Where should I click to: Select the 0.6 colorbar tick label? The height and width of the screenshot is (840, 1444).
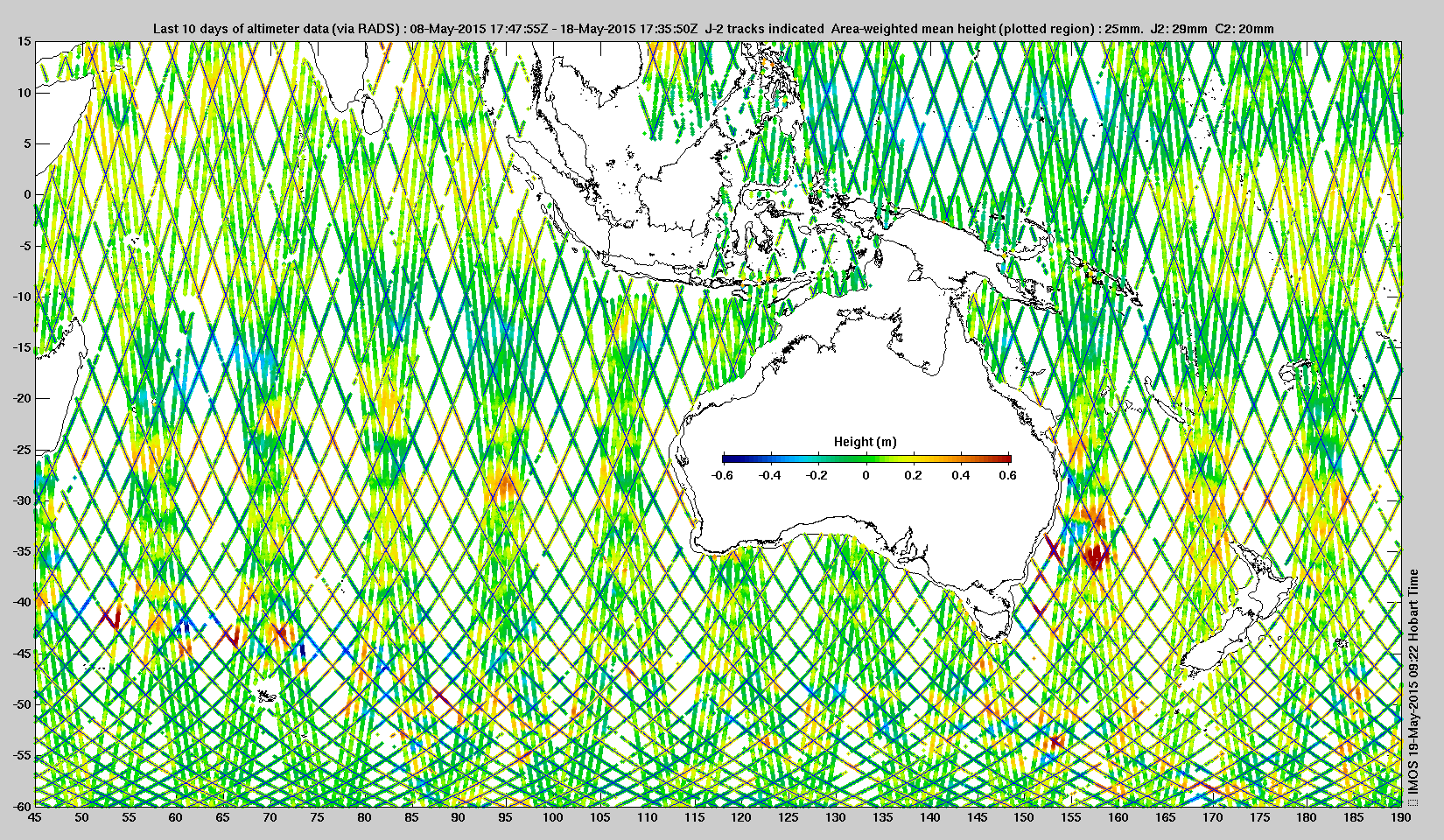click(x=1008, y=475)
